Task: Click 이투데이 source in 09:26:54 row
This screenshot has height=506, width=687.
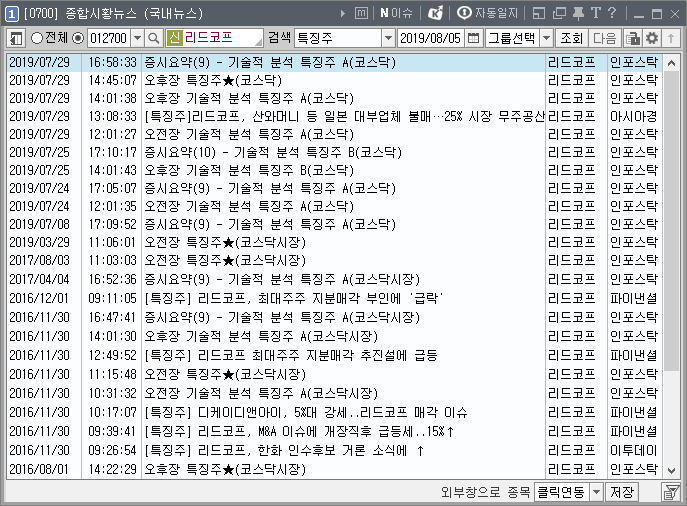Action: coord(634,450)
